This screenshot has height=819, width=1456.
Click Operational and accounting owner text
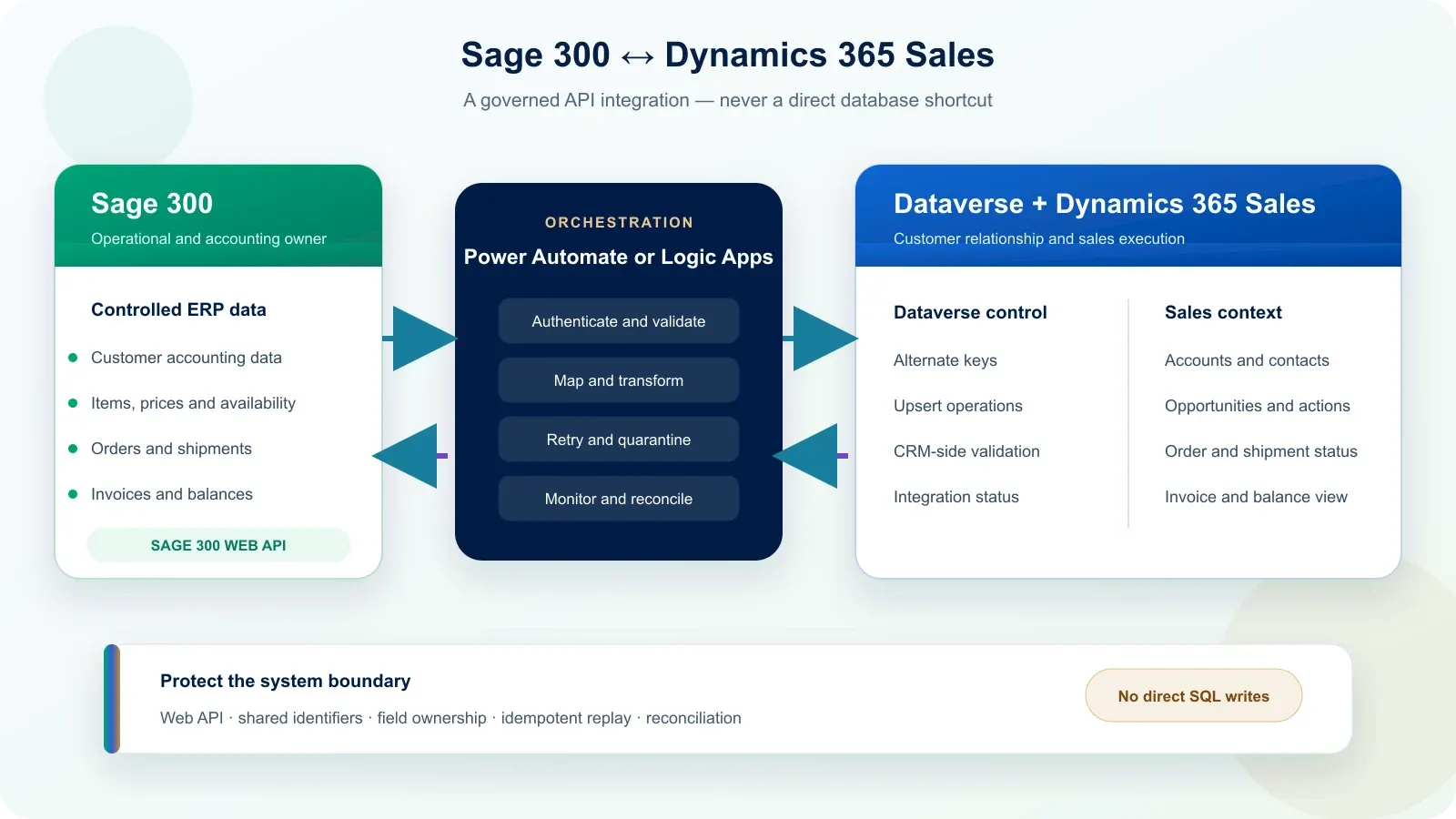click(x=208, y=238)
